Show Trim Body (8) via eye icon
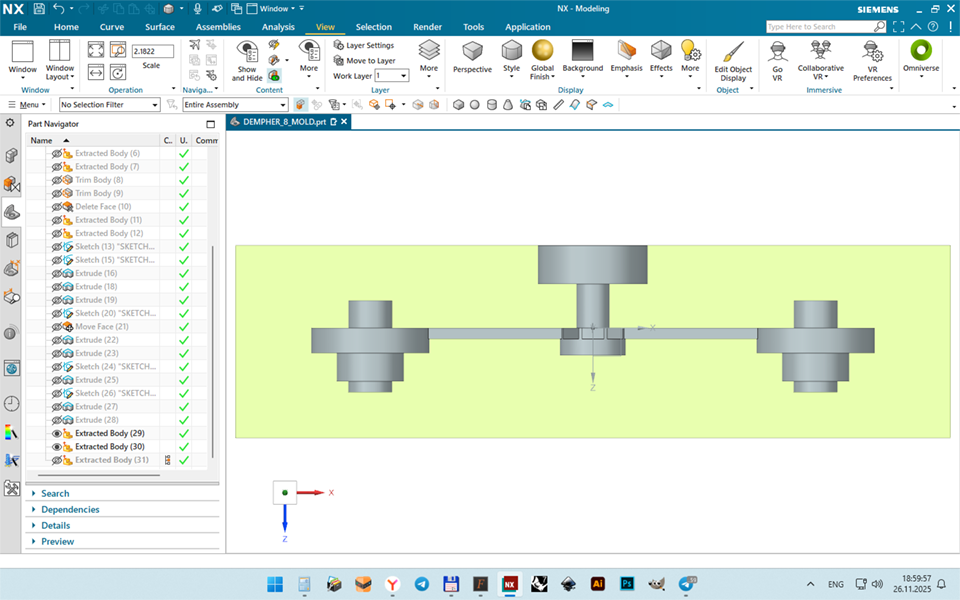 [57, 180]
